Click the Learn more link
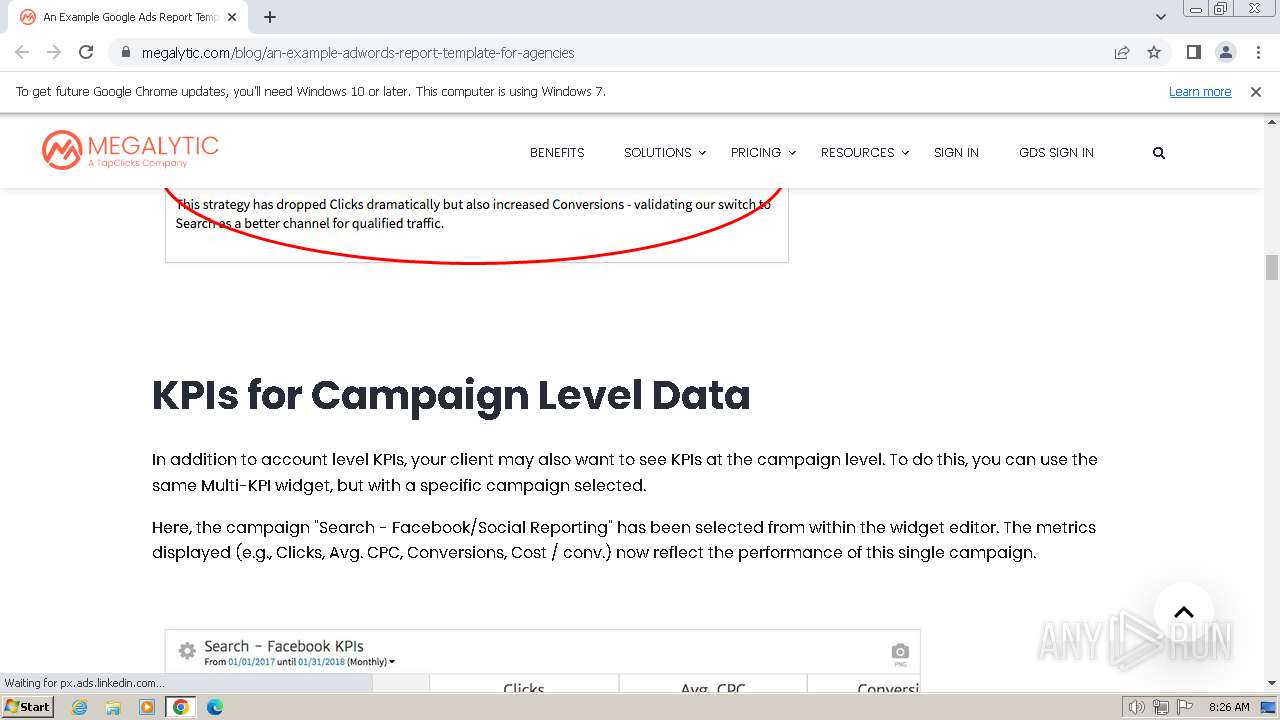The height and width of the screenshot is (720, 1280). coord(1200,91)
